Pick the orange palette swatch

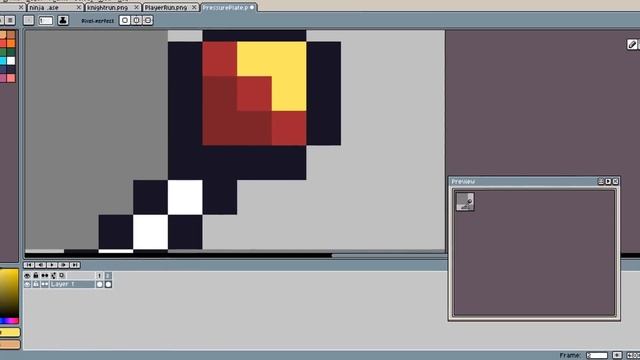pyautogui.click(x=11, y=43)
